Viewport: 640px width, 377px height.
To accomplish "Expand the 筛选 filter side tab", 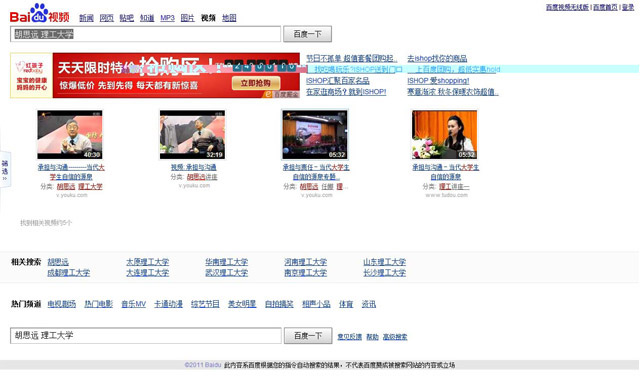I will [x=5, y=169].
